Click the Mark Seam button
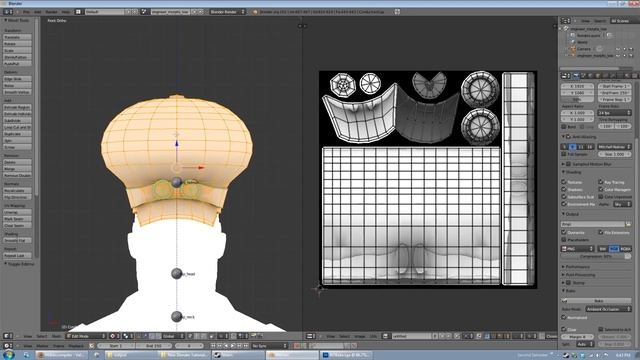Screen dimensions: 640x360 point(18,219)
